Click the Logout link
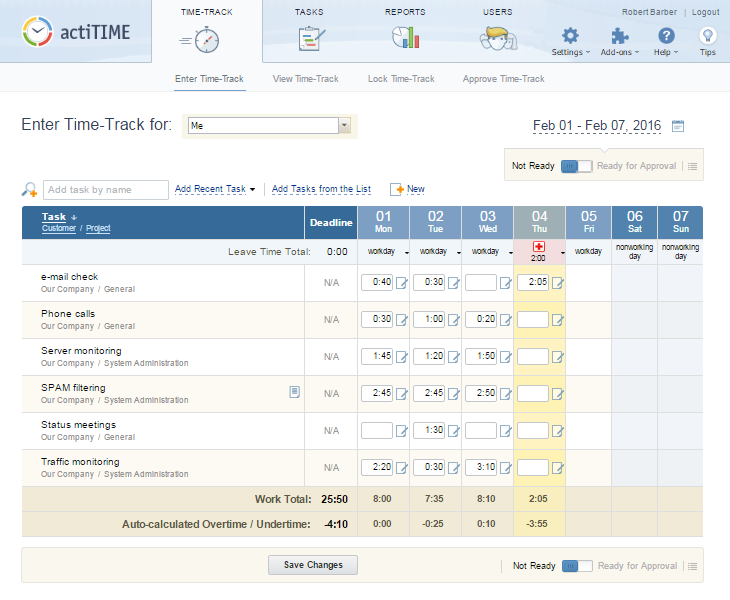 (705, 12)
